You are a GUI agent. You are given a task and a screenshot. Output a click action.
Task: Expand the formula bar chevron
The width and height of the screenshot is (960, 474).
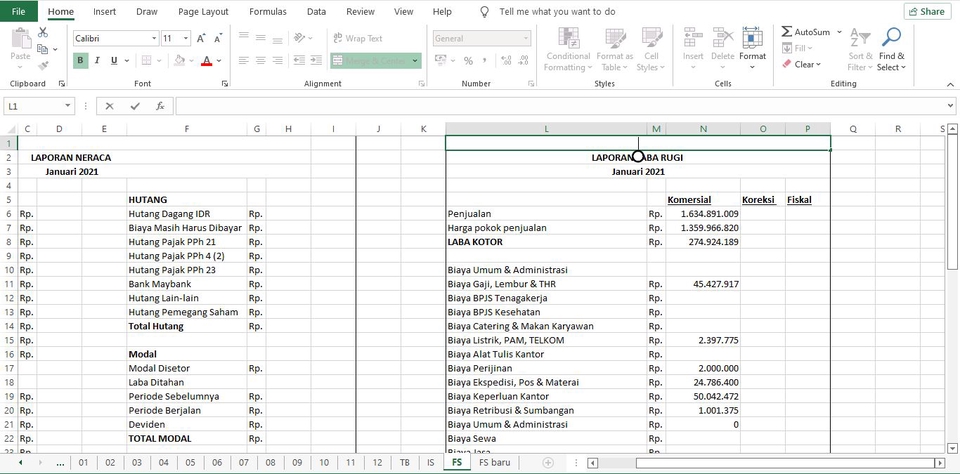coord(951,106)
